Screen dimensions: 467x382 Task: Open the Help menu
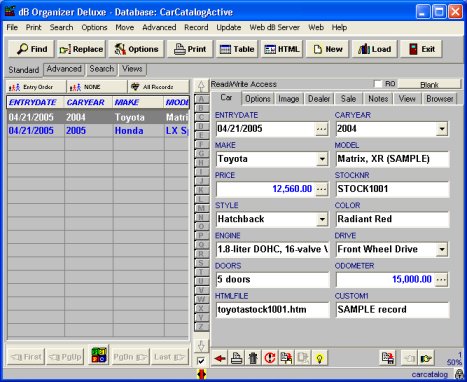coord(339,27)
